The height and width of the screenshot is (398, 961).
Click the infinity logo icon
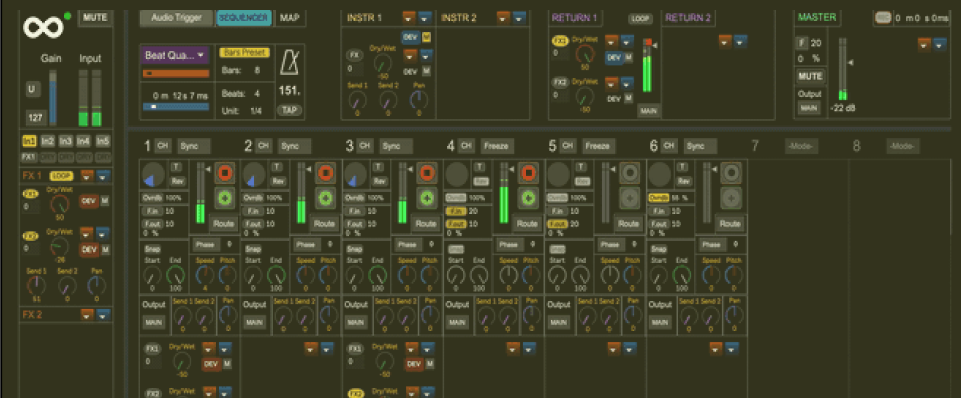click(43, 27)
